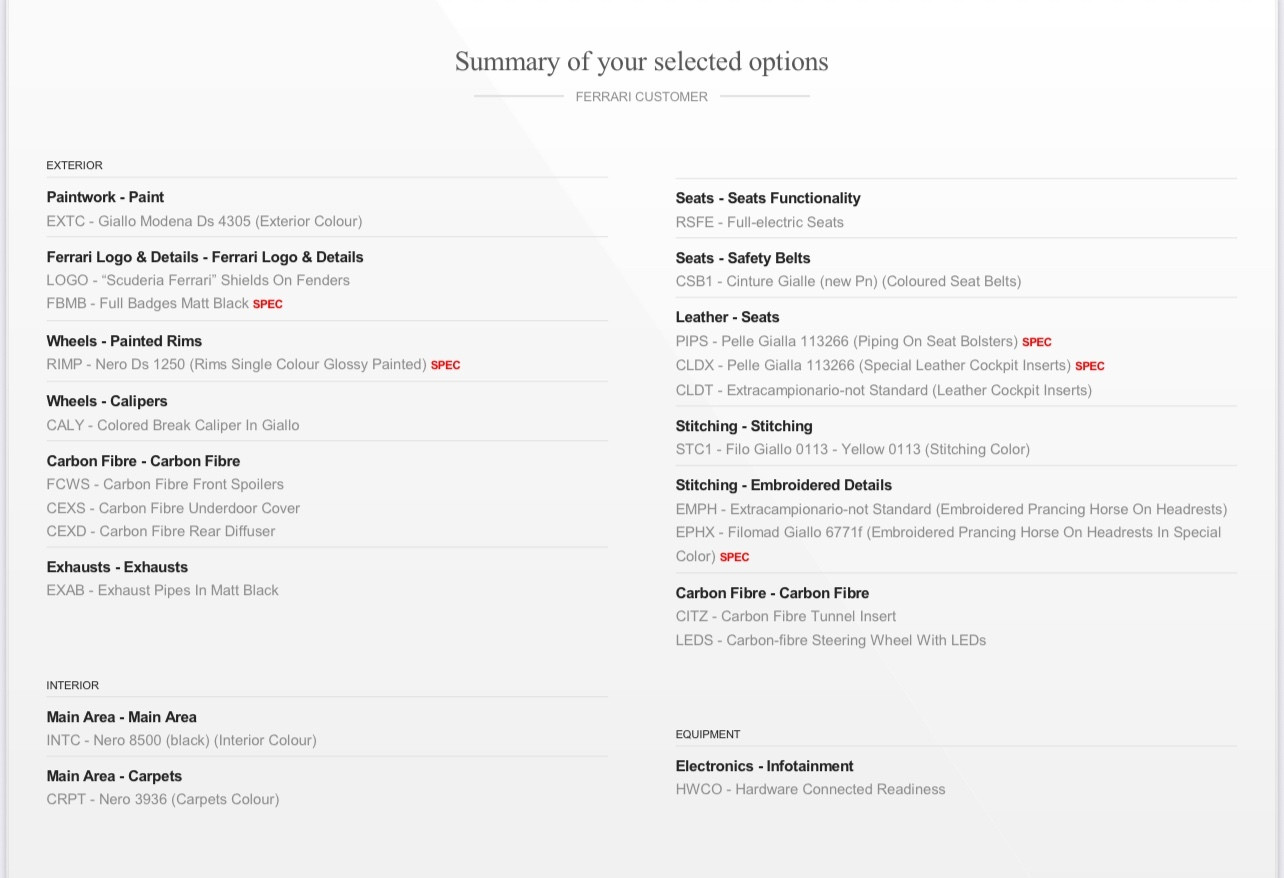Click the EXTC Giallo Modena Ds 4305 option

pos(204,221)
